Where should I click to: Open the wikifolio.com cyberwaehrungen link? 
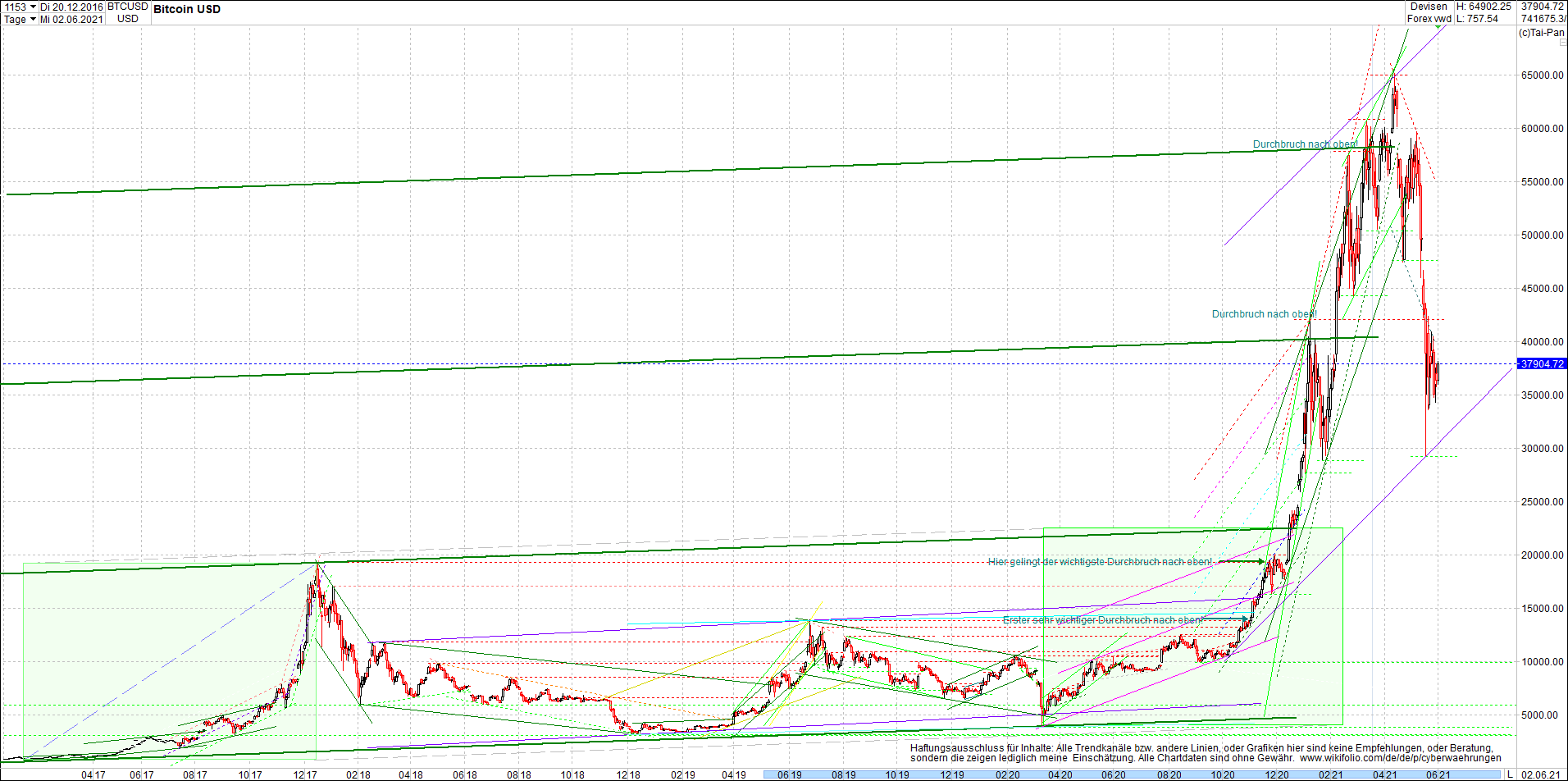click(x=1401, y=758)
